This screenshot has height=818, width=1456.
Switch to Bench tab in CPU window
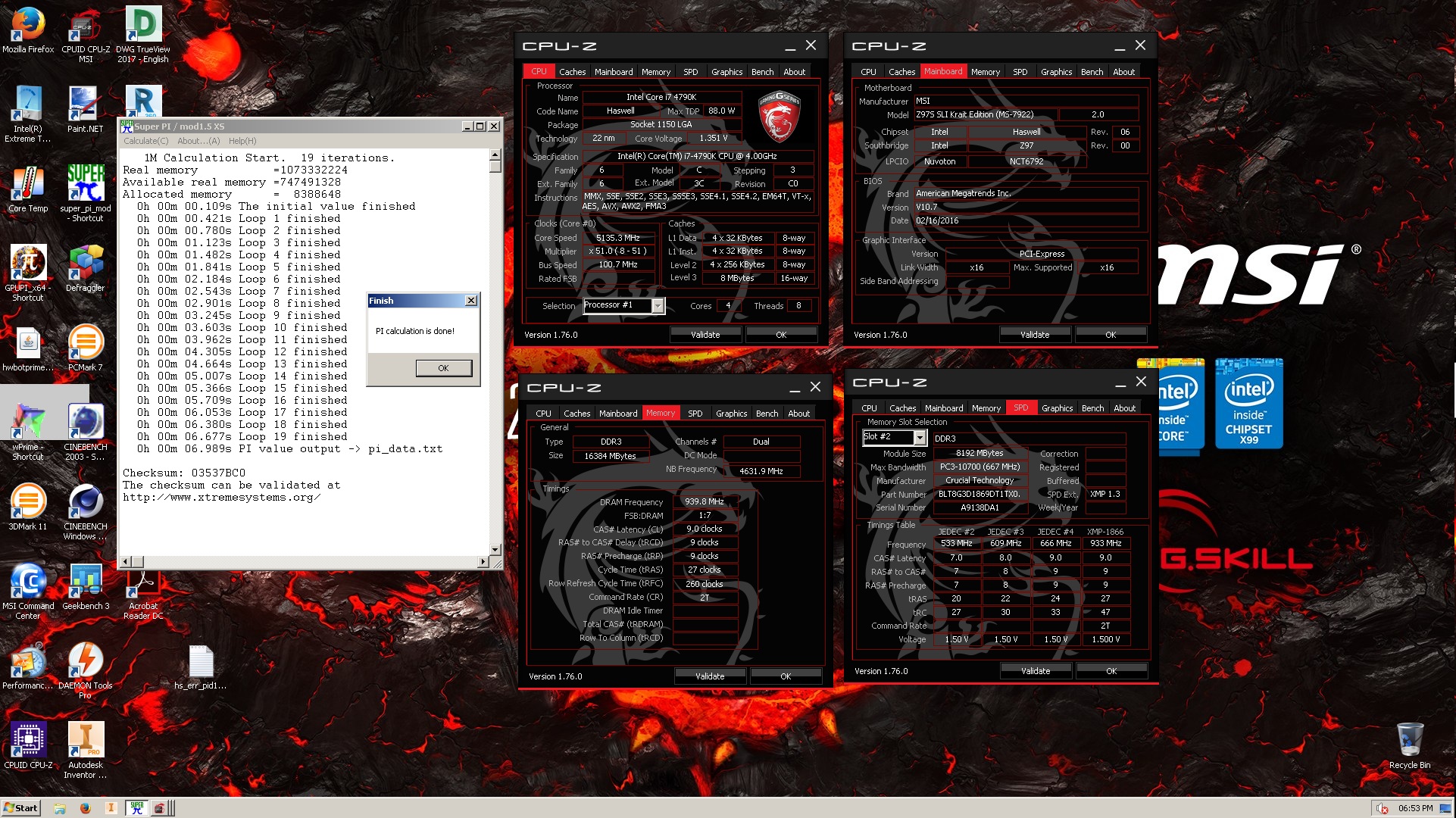pyautogui.click(x=762, y=72)
